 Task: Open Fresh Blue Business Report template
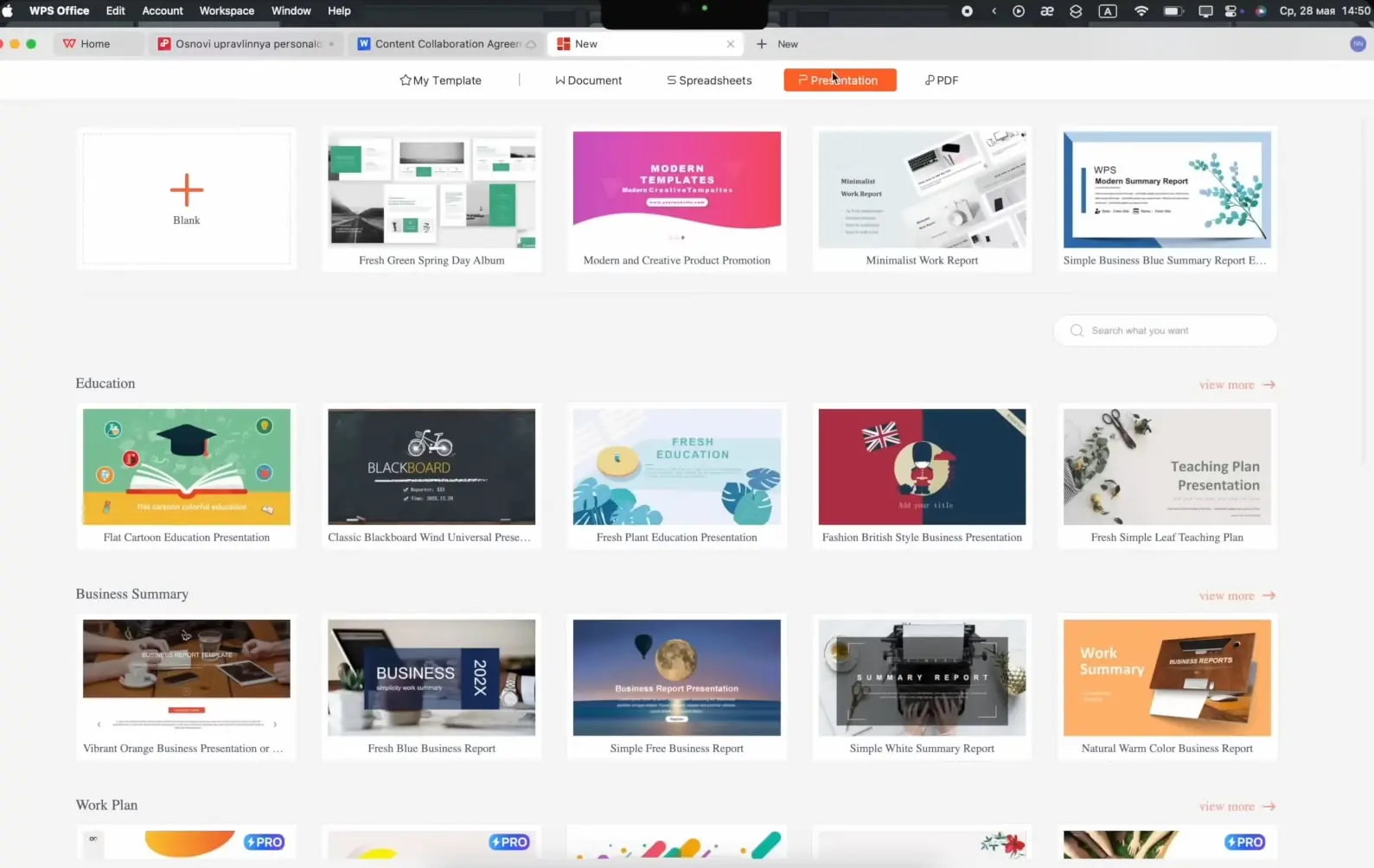tap(431, 687)
